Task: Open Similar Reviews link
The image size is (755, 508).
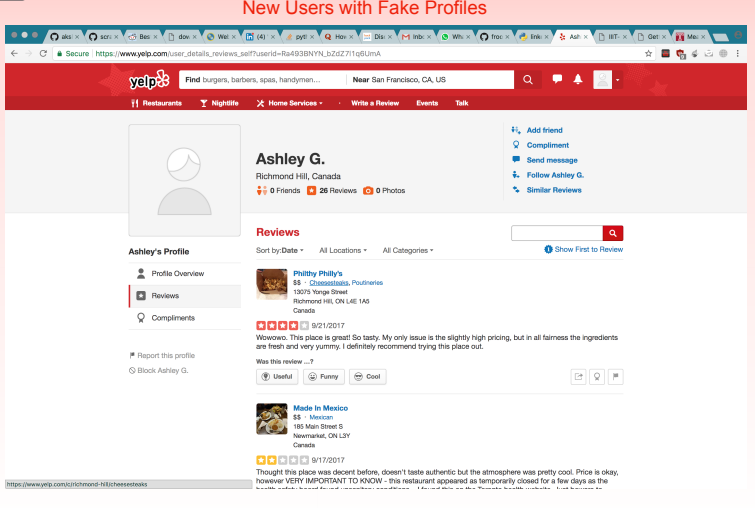Action: tap(554, 190)
